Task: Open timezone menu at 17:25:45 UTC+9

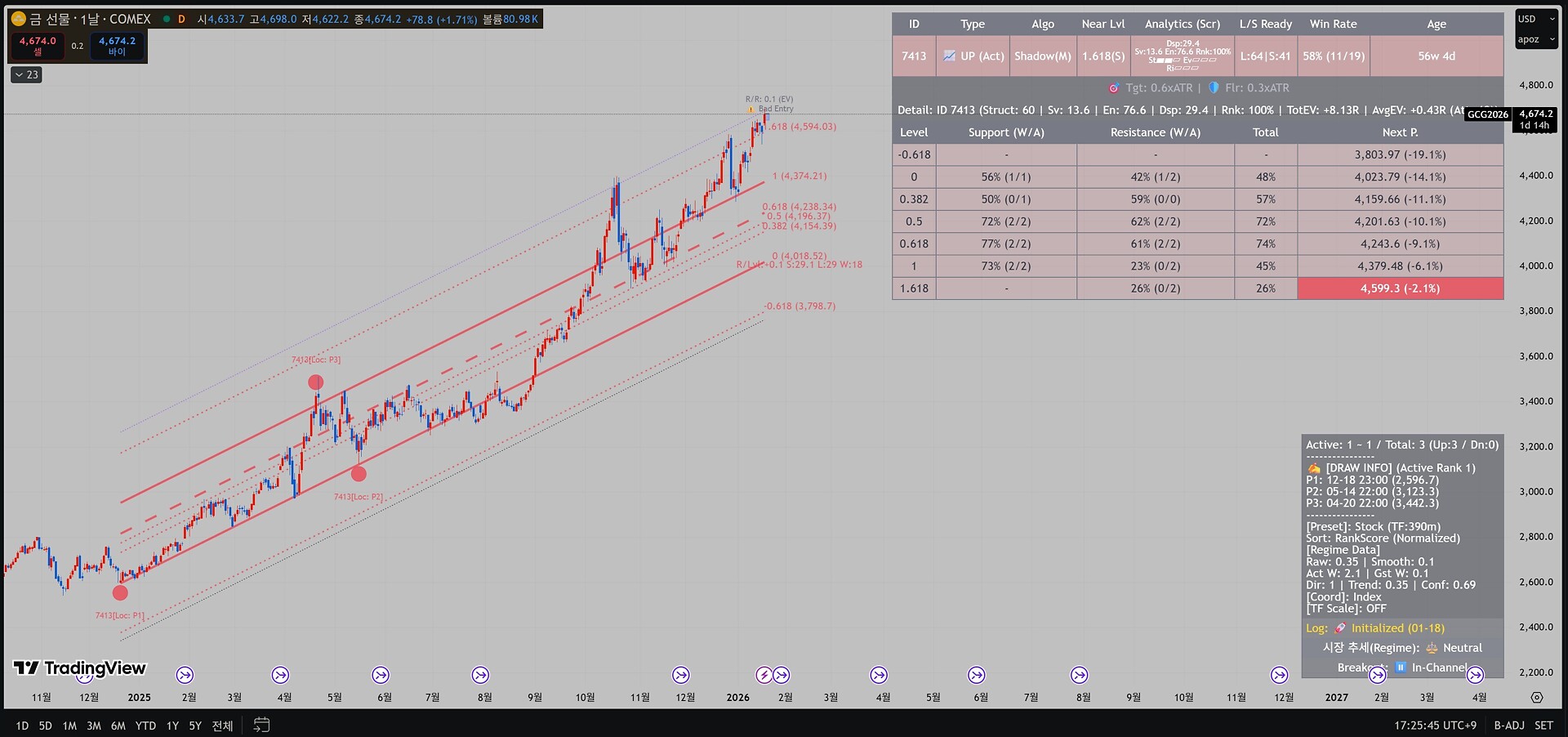Action: [1435, 726]
